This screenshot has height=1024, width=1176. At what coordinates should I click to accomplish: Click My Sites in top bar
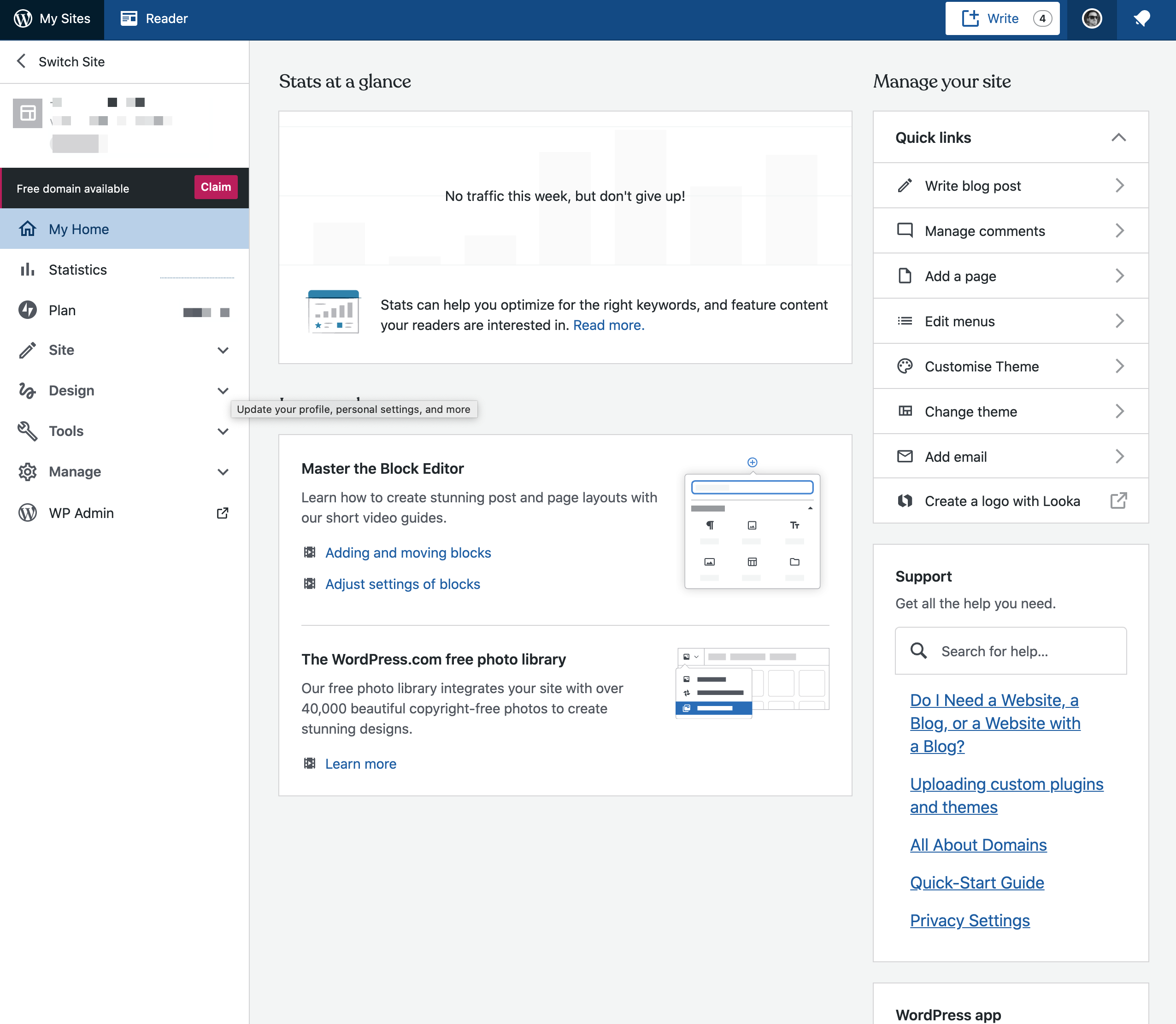click(52, 18)
